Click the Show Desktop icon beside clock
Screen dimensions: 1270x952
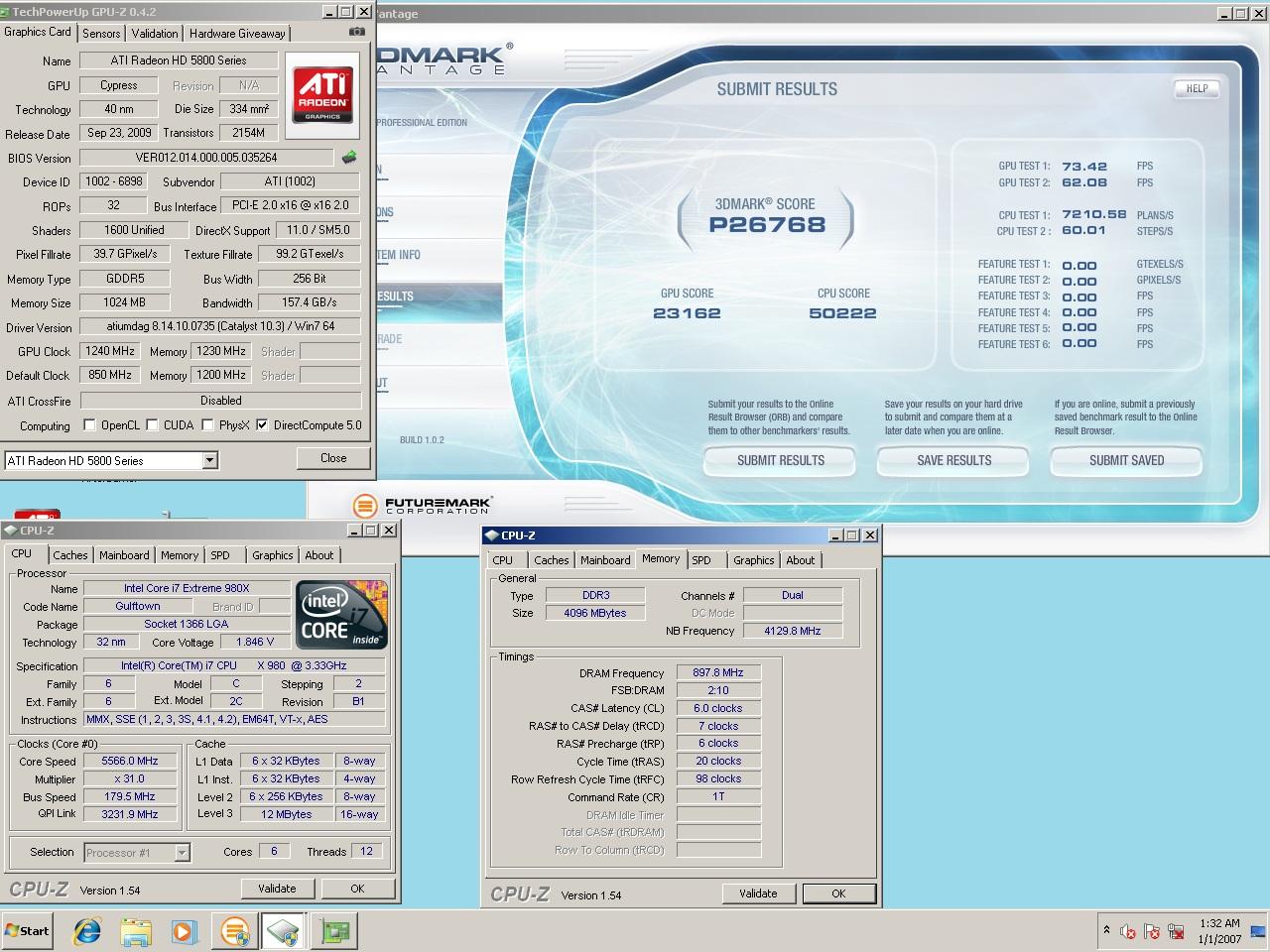1258,931
